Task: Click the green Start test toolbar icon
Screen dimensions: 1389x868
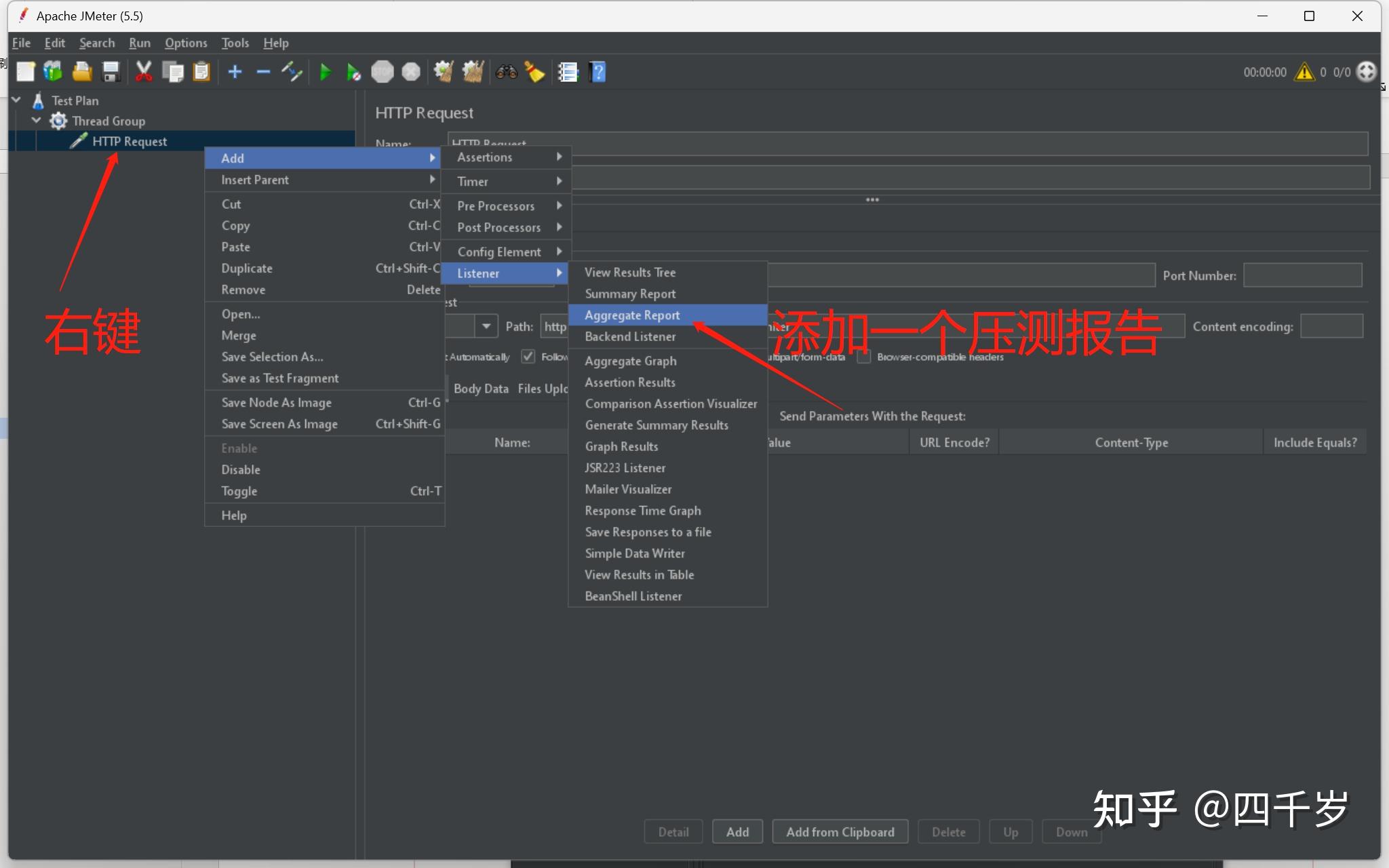Action: [x=325, y=72]
